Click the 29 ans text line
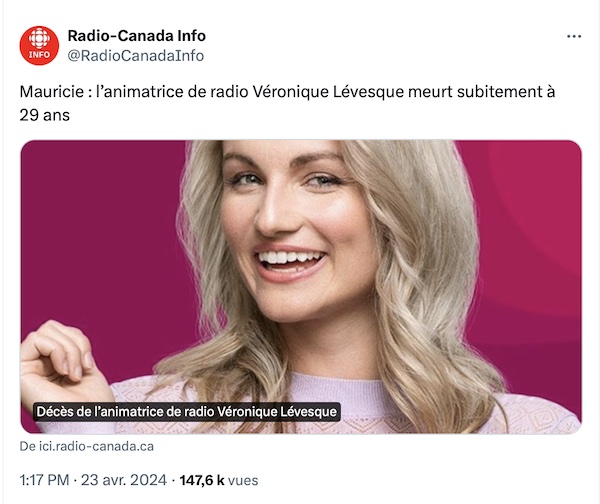The image size is (600, 504). 44,115
